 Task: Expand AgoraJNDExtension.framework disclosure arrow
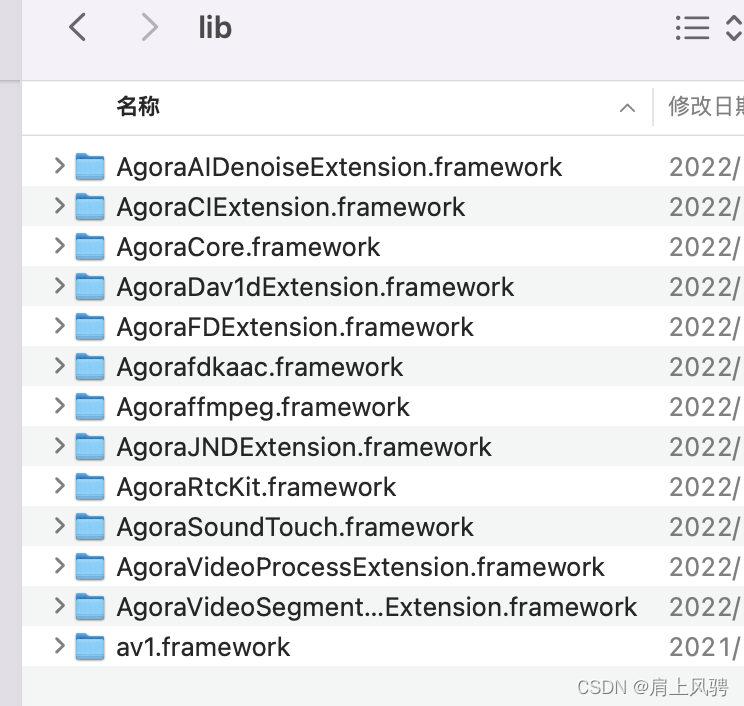[x=59, y=446]
